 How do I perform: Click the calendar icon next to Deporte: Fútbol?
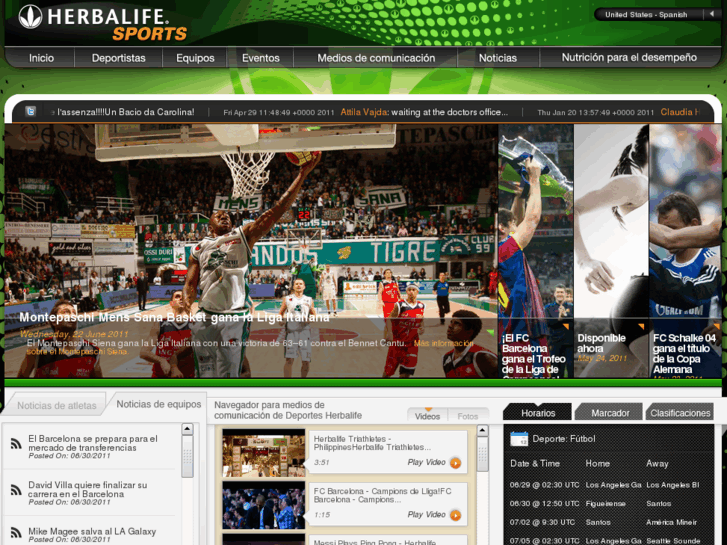[519, 438]
